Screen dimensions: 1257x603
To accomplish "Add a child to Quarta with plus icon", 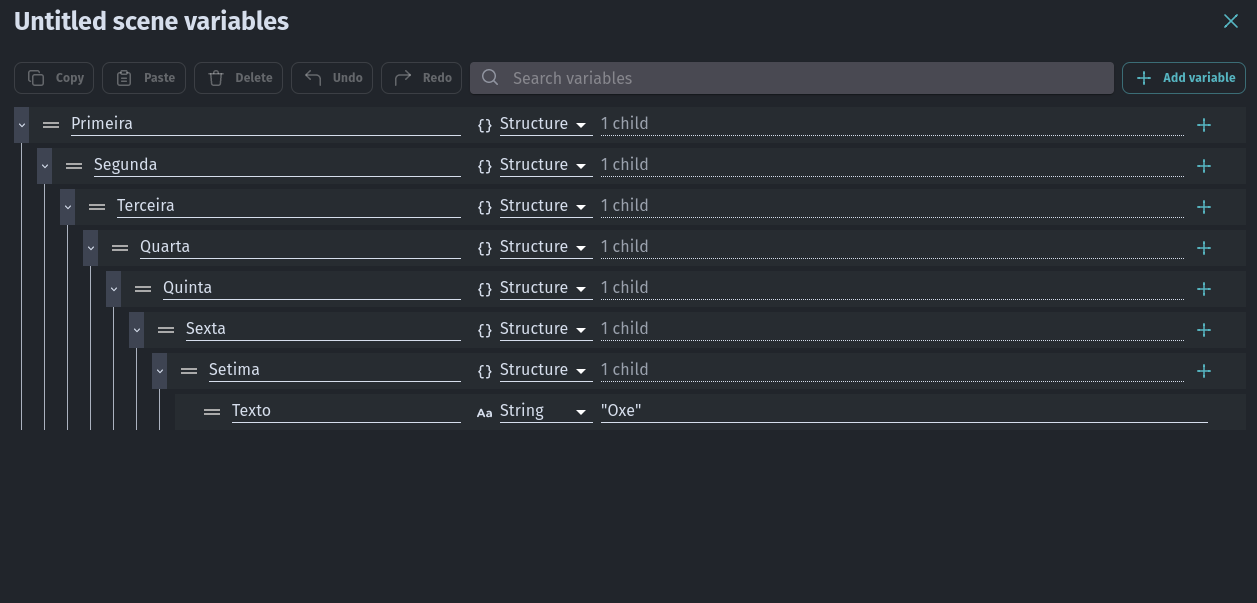I will click(1204, 248).
